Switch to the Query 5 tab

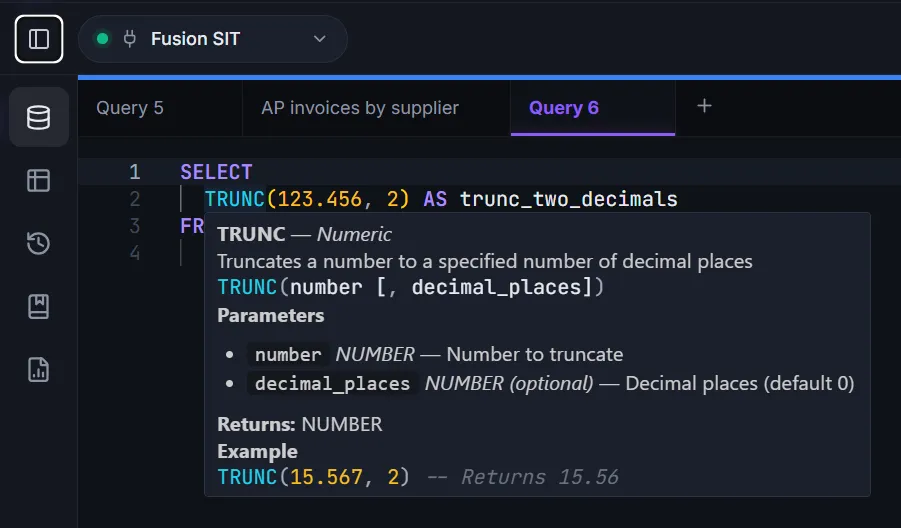click(x=160, y=108)
